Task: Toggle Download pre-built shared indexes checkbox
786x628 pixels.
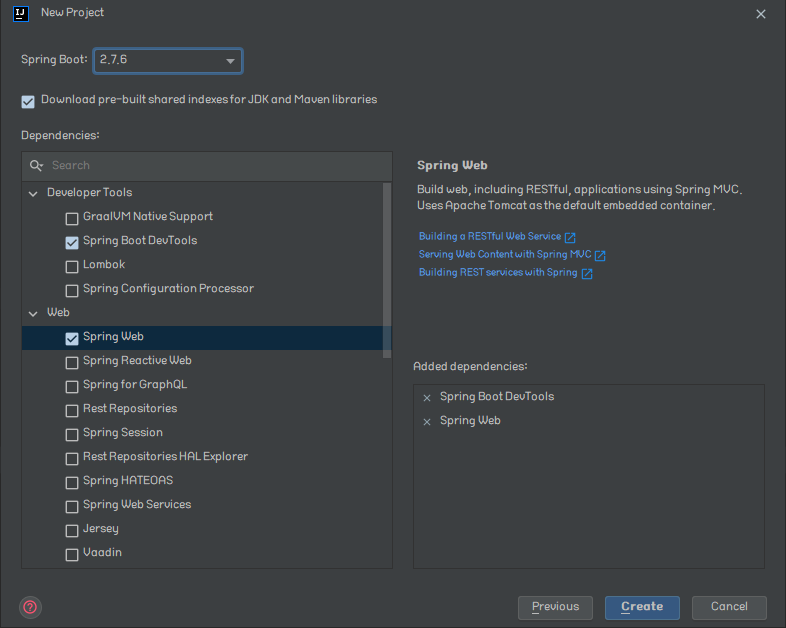Action: click(x=28, y=102)
